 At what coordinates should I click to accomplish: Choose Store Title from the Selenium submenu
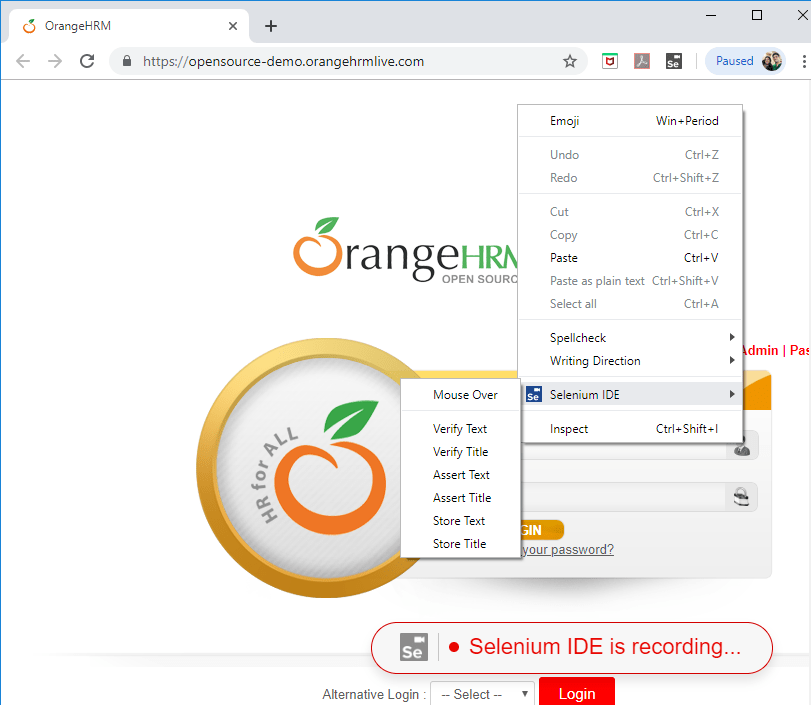pos(461,543)
